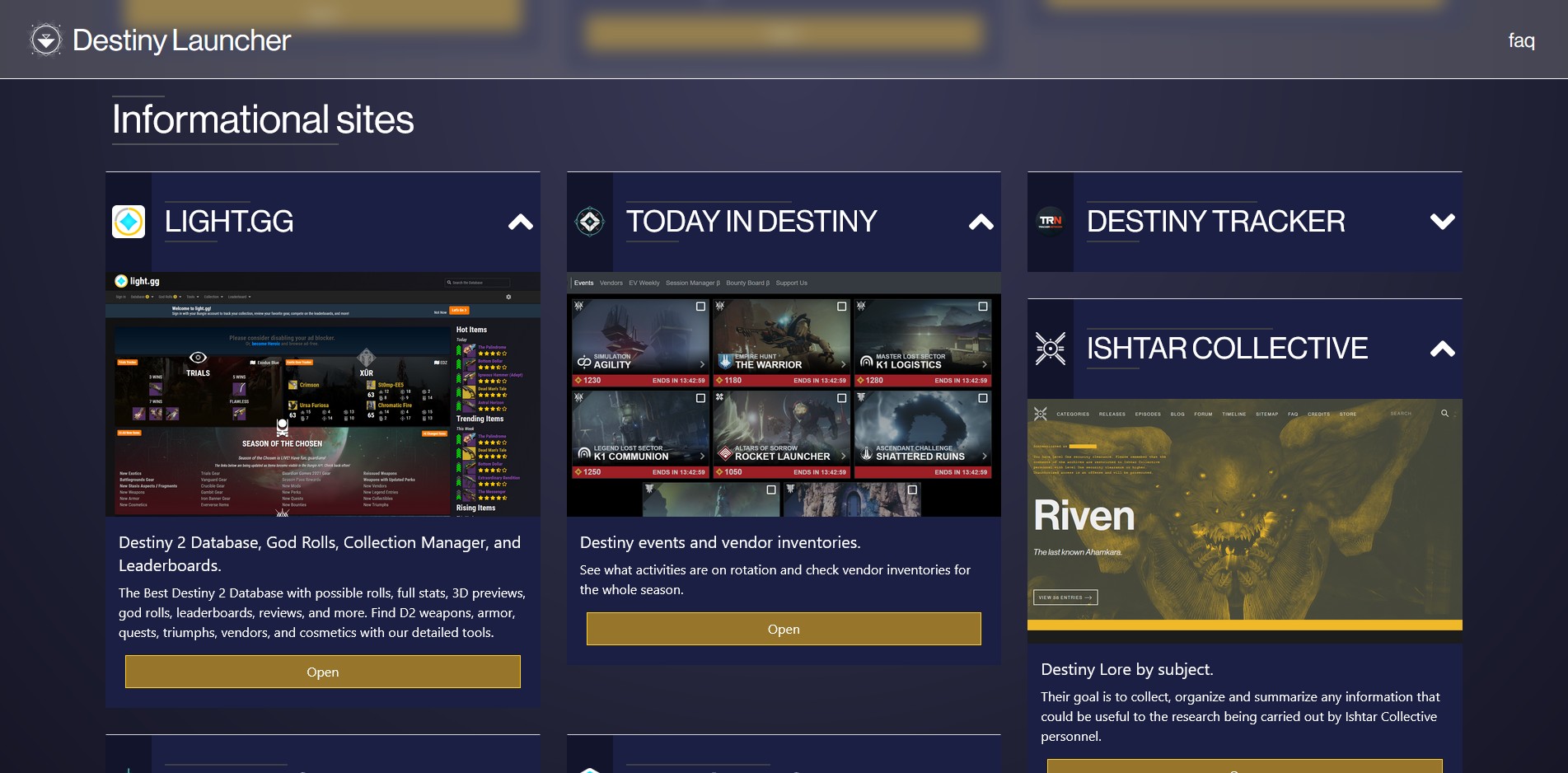Open the faq link in the header

[1520, 39]
